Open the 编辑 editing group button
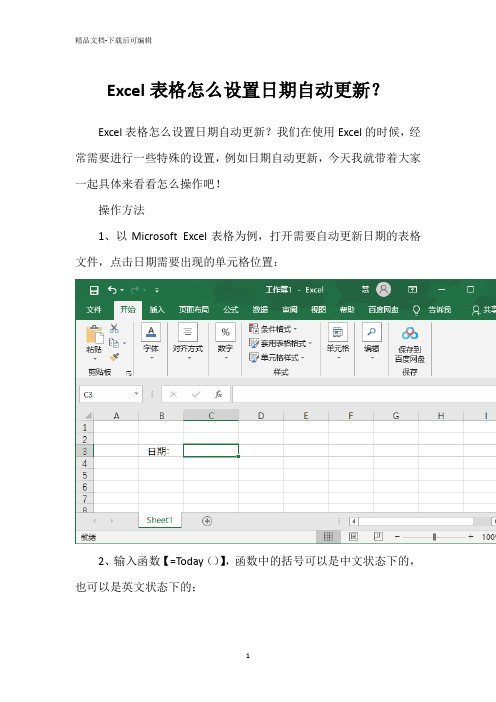 click(372, 342)
